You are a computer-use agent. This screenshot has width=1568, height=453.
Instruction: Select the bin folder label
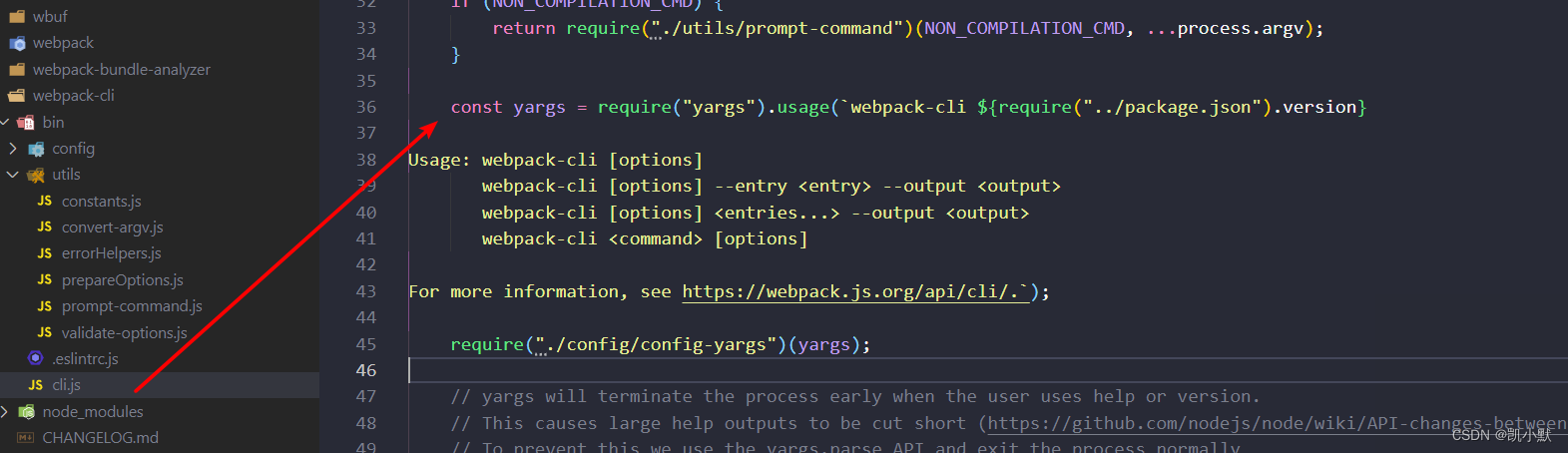54,122
